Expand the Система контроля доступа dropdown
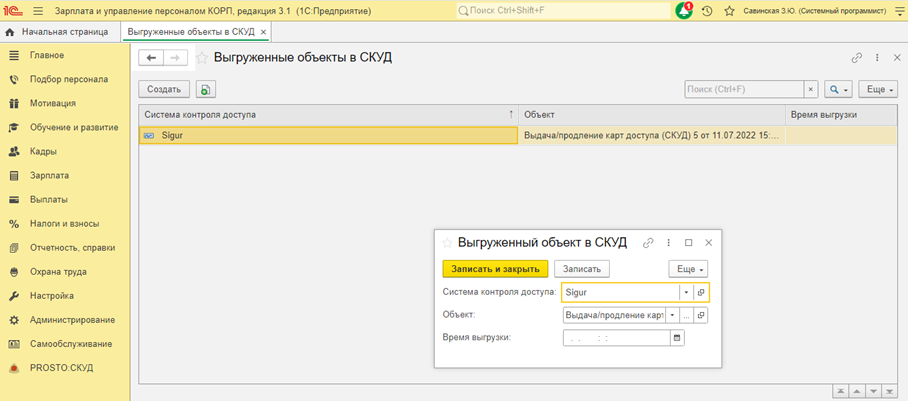 [686, 292]
